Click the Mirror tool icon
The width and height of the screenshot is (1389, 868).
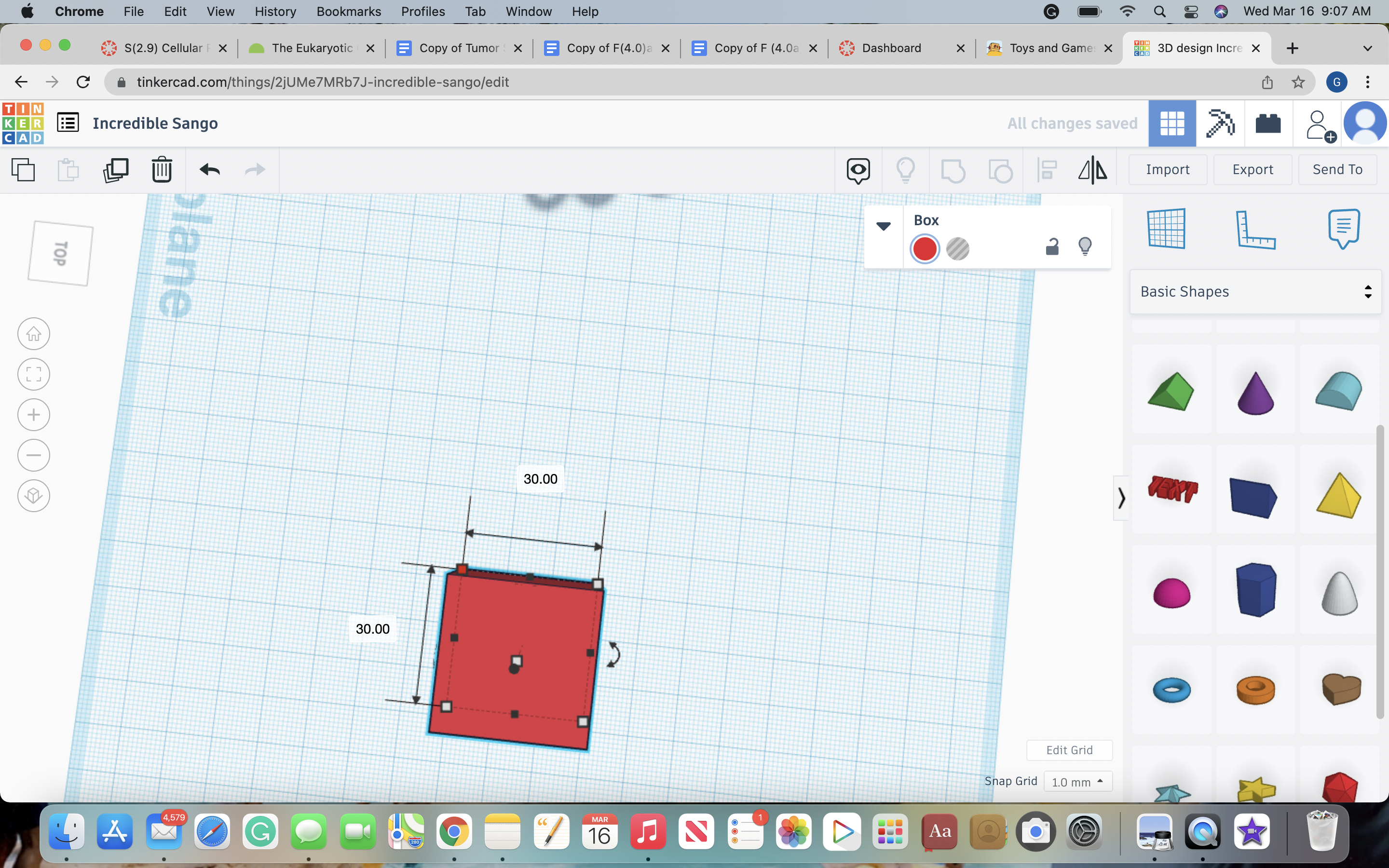tap(1092, 170)
